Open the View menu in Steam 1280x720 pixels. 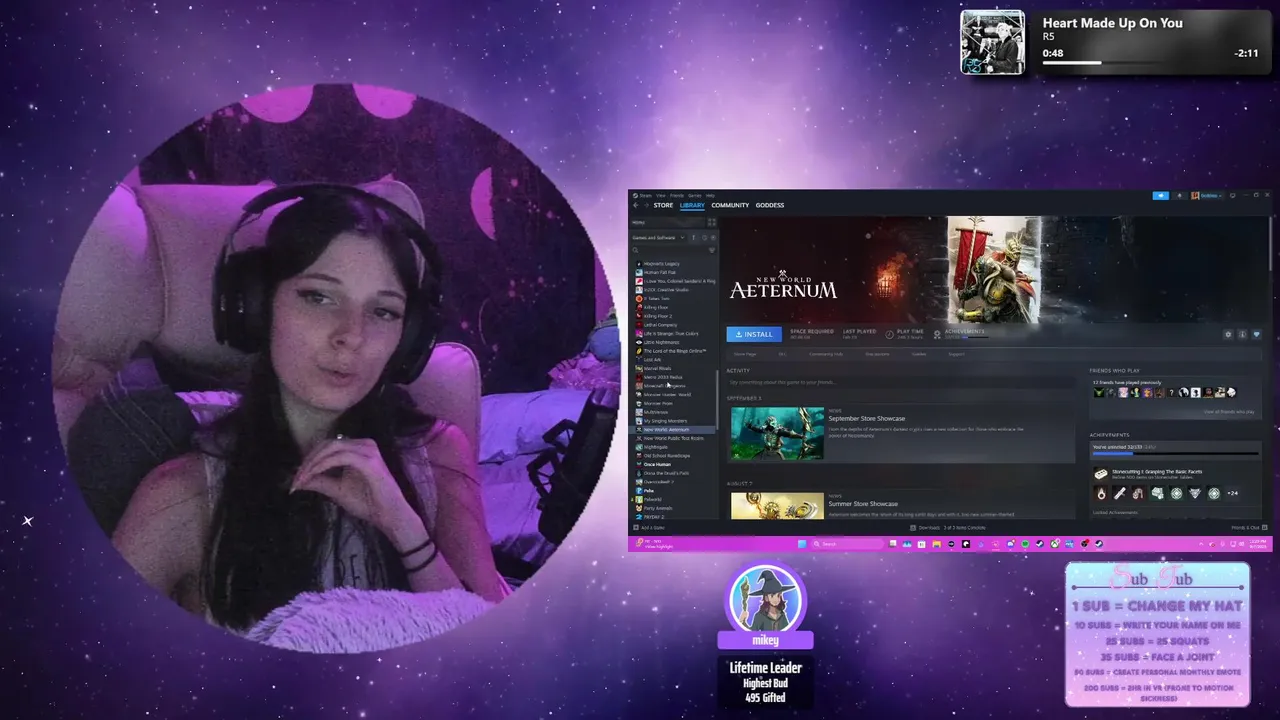[x=660, y=195]
